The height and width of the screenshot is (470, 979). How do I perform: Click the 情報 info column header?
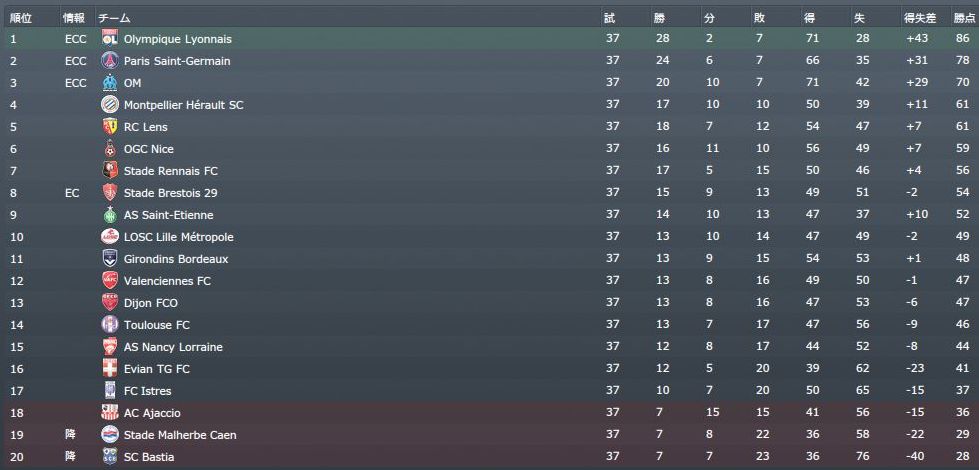tap(74, 18)
